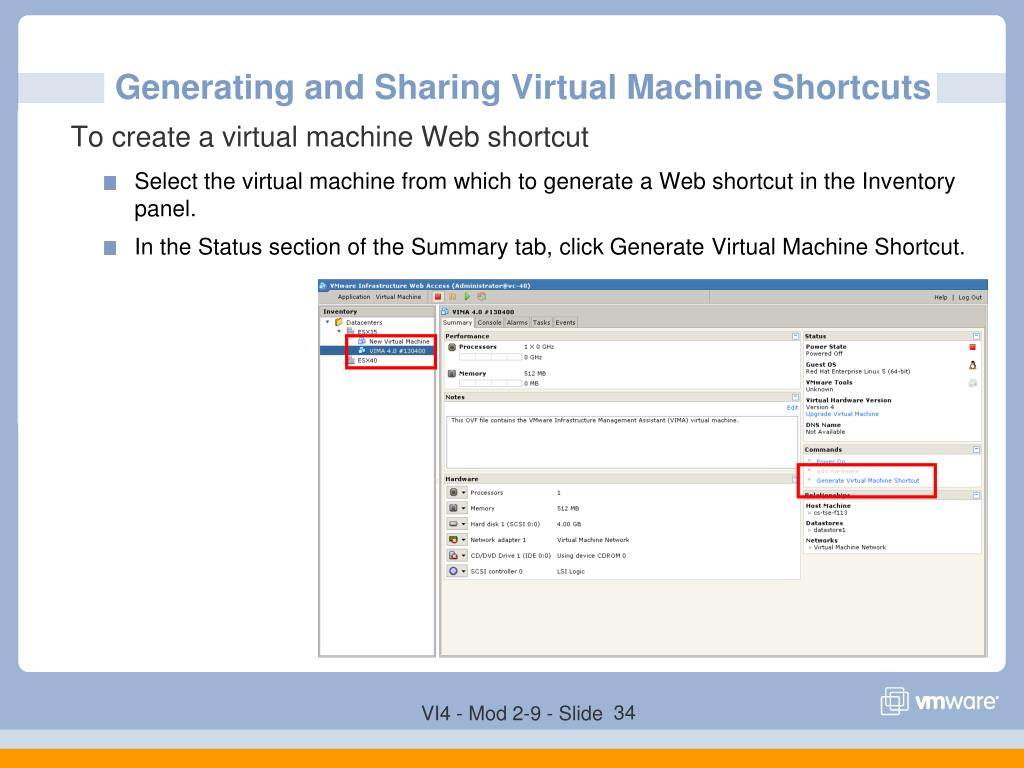Click the VMware logo on the slide

pos(939,701)
